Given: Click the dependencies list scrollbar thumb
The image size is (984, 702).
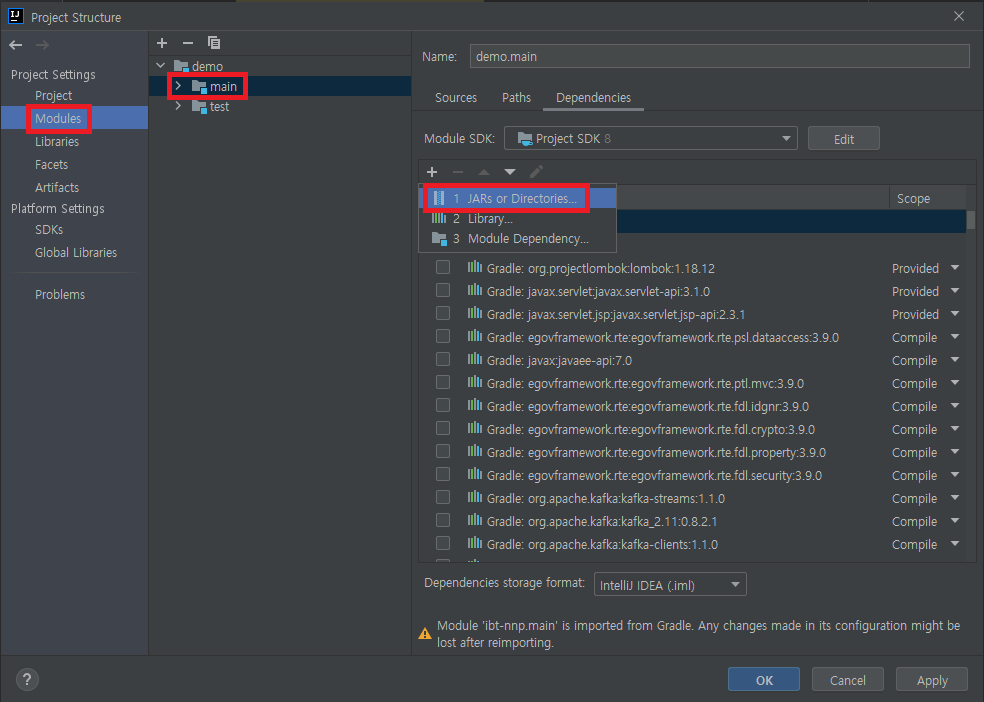Looking at the screenshot, I should (971, 220).
